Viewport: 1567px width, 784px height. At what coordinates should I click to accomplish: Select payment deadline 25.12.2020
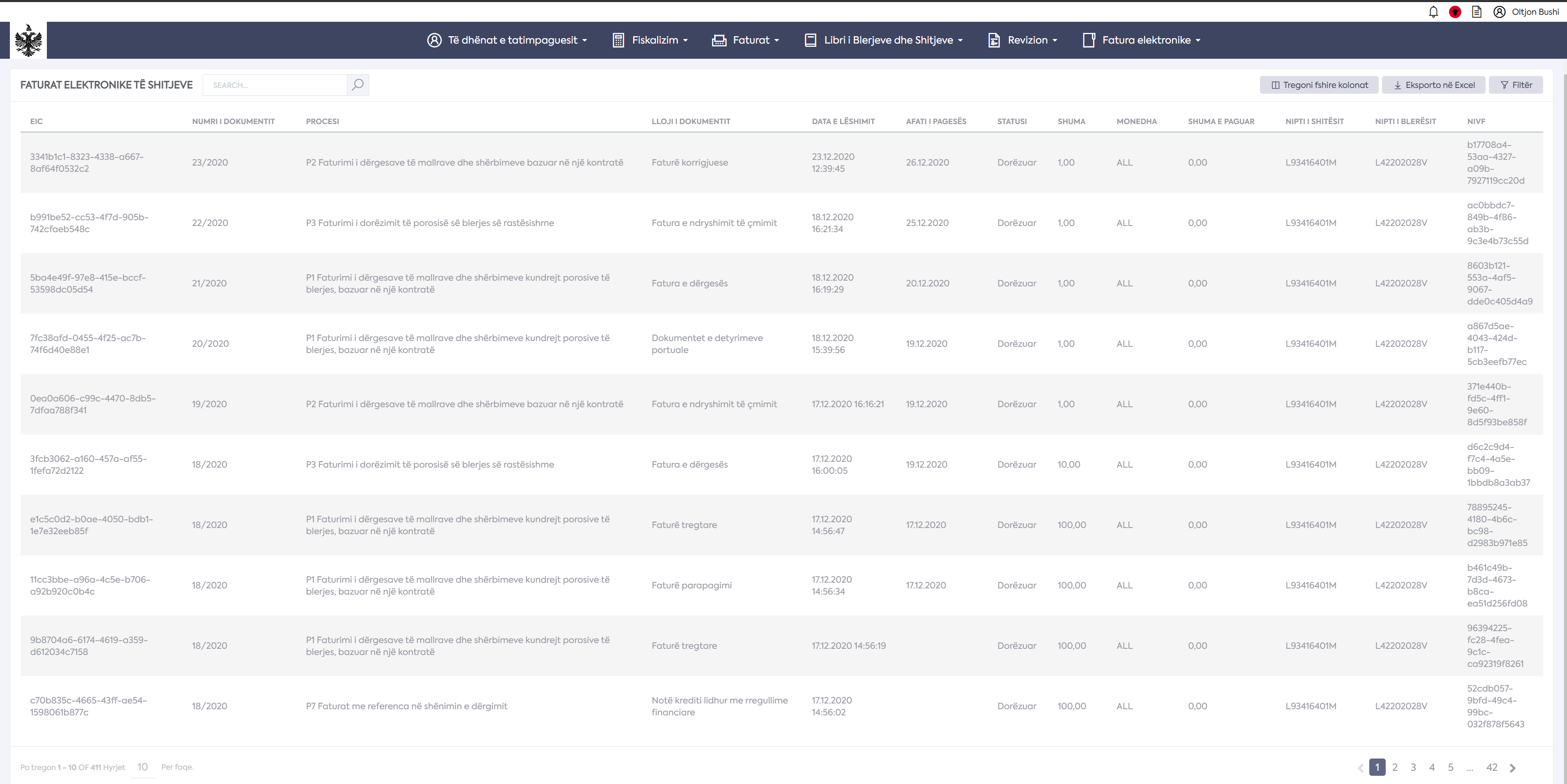click(x=927, y=223)
